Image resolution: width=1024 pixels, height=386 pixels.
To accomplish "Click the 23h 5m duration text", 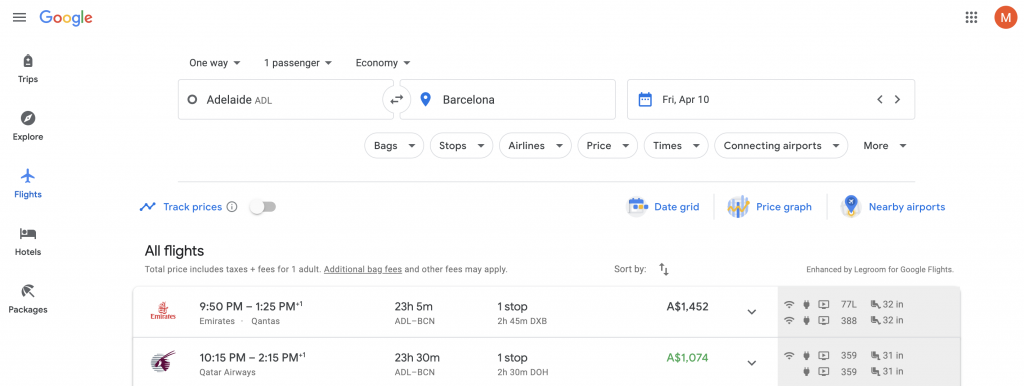I will pyautogui.click(x=413, y=306).
